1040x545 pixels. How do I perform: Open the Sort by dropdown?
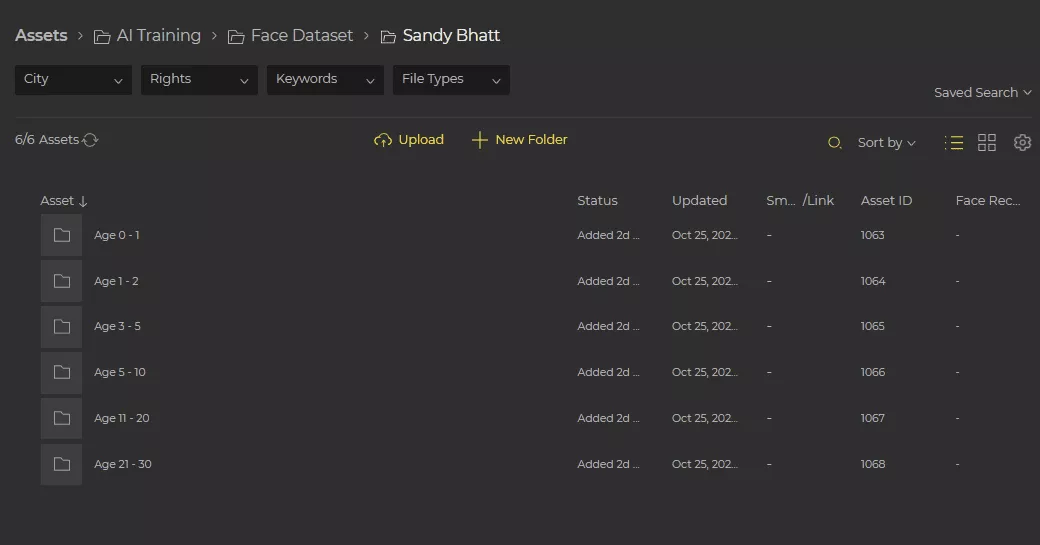coord(886,143)
